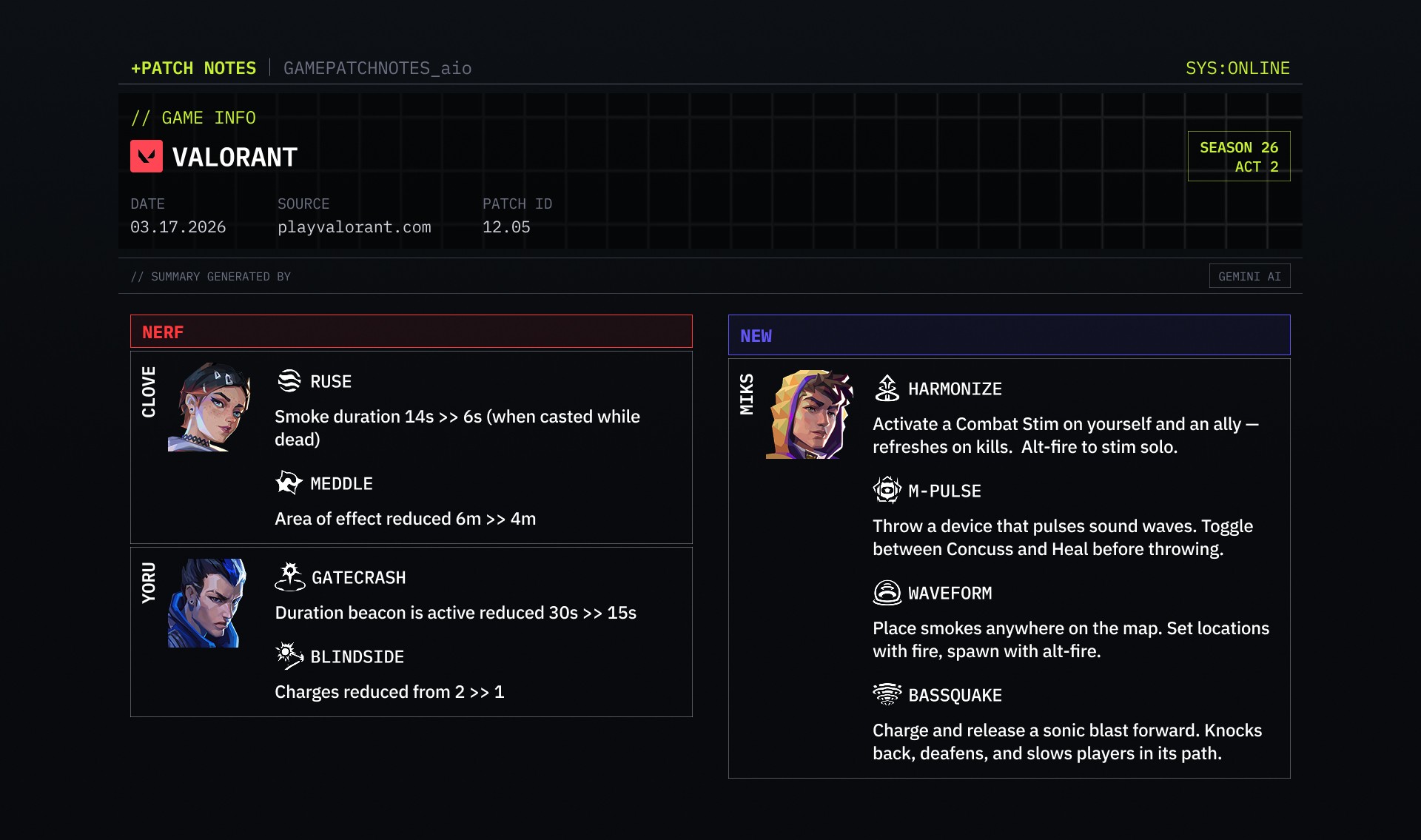Click the M-Pulse ability icon
The height and width of the screenshot is (840, 1421).
(x=887, y=490)
